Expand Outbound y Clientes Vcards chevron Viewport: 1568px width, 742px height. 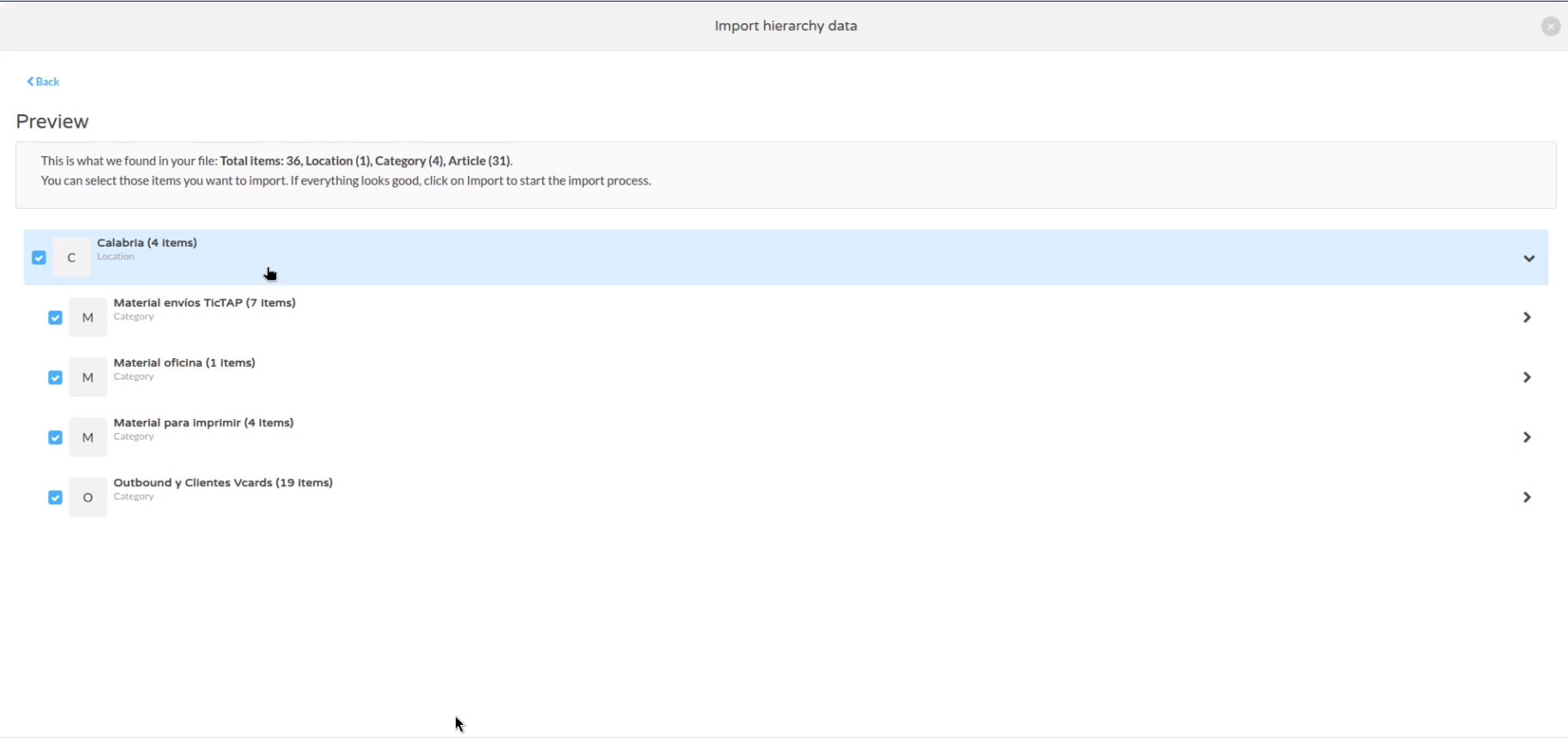tap(1527, 498)
